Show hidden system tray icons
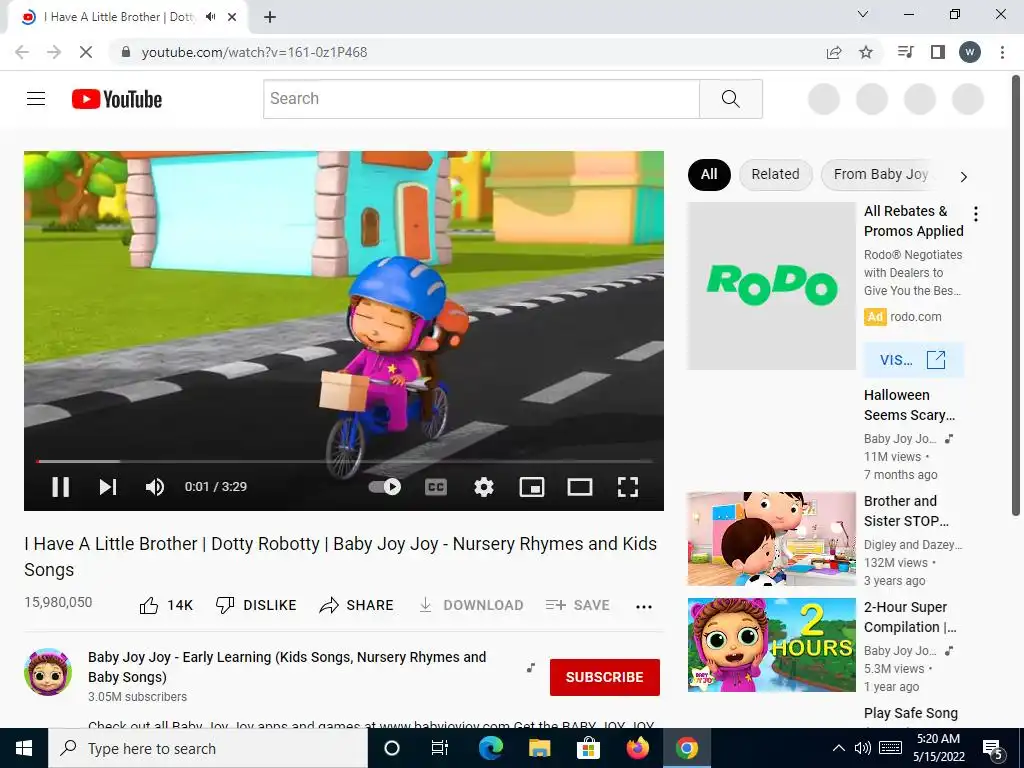The width and height of the screenshot is (1024, 768). 839,748
